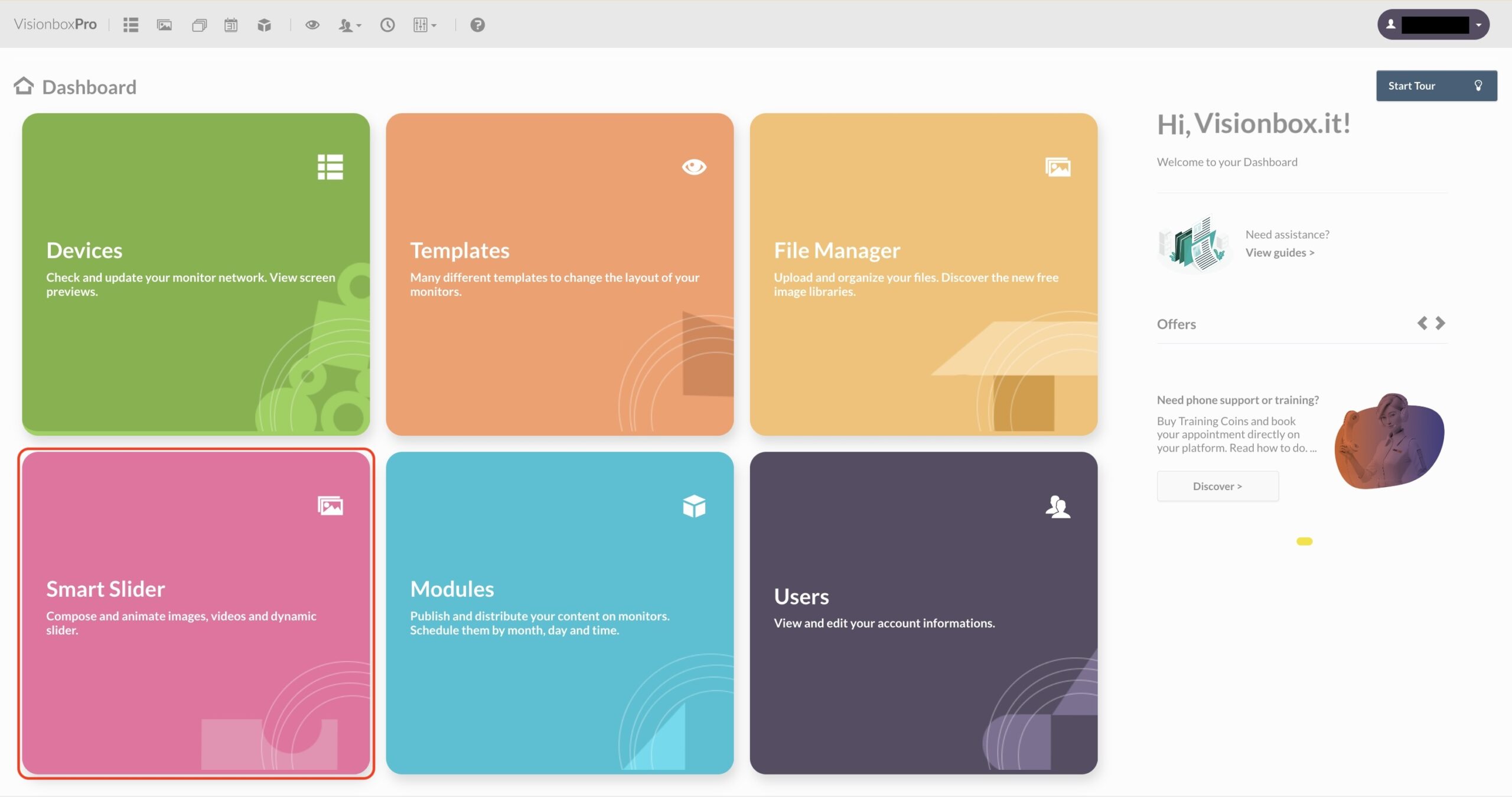1512x797 pixels.
Task: Open the modules cube toolbar icon
Action: coord(264,25)
